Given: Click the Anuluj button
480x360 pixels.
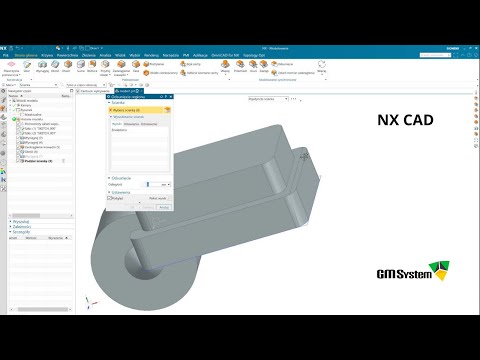Looking at the screenshot, I should tap(164, 207).
